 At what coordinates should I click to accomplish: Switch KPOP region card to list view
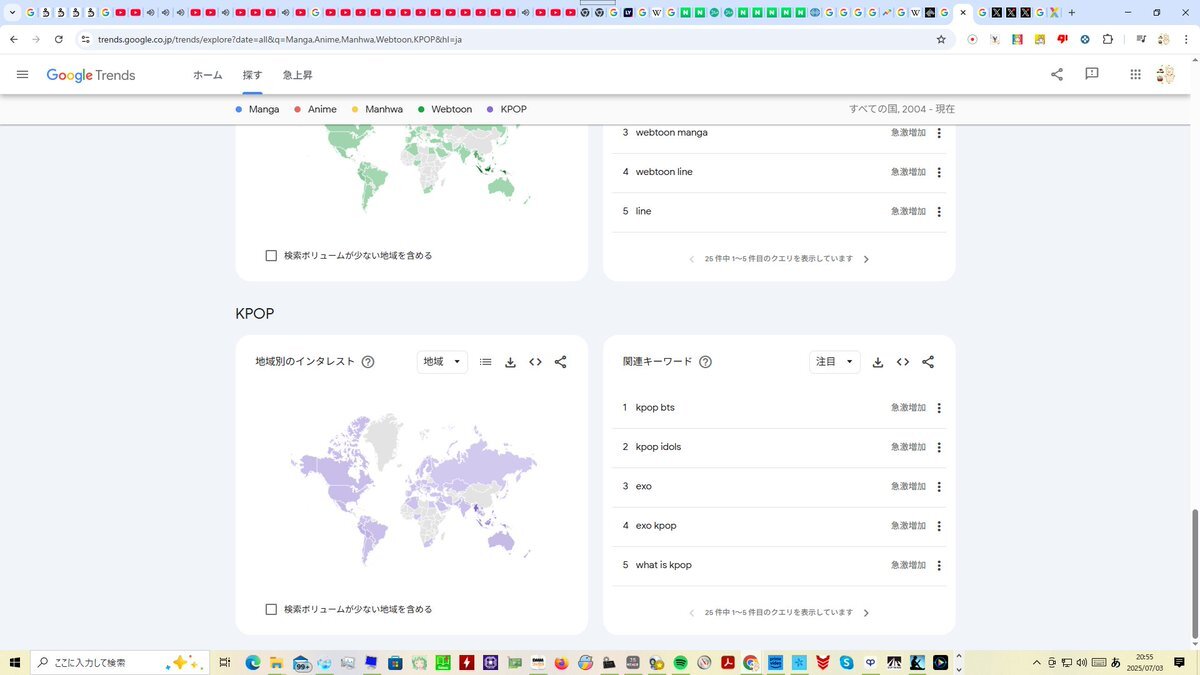click(x=486, y=362)
